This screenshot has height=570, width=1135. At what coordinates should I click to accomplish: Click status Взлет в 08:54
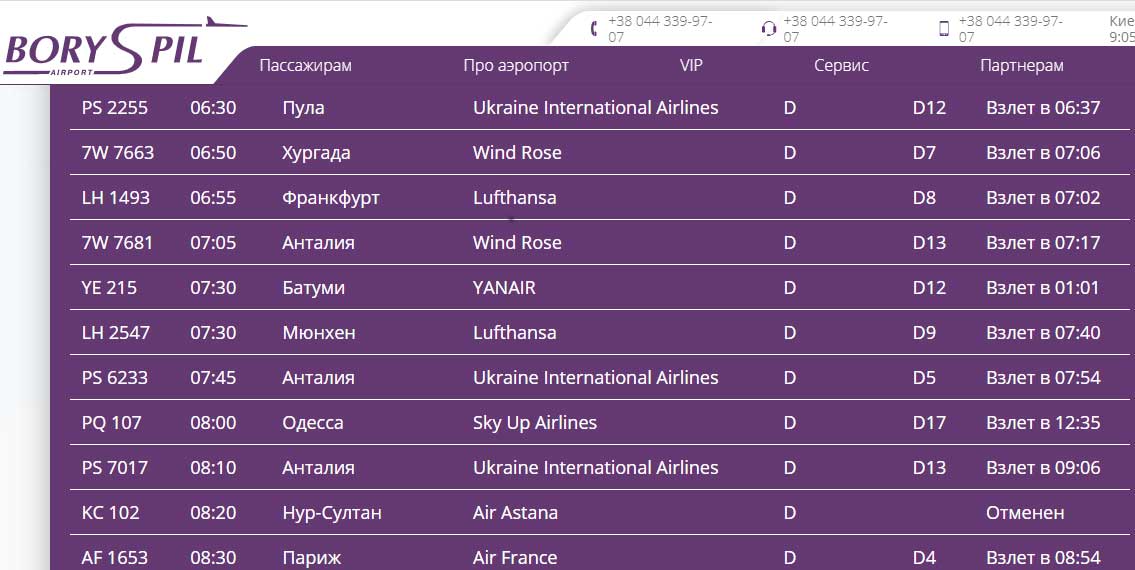pos(1043,558)
